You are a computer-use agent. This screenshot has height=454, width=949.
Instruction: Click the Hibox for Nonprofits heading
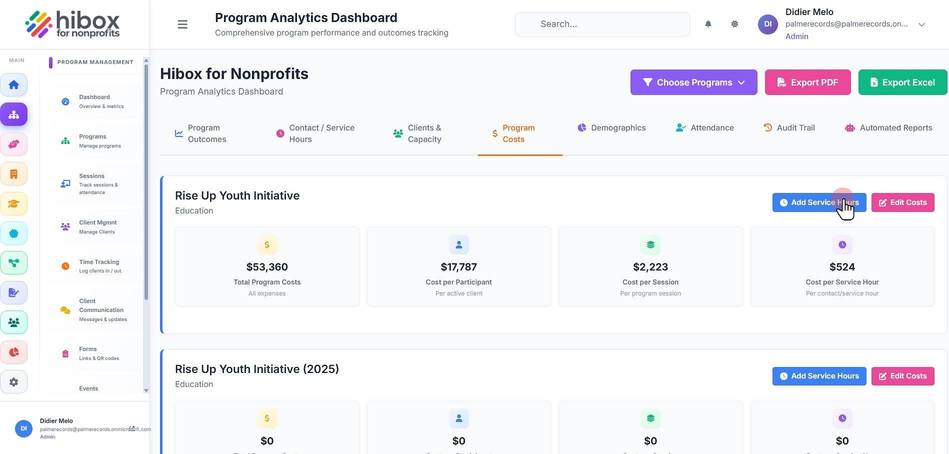click(234, 74)
